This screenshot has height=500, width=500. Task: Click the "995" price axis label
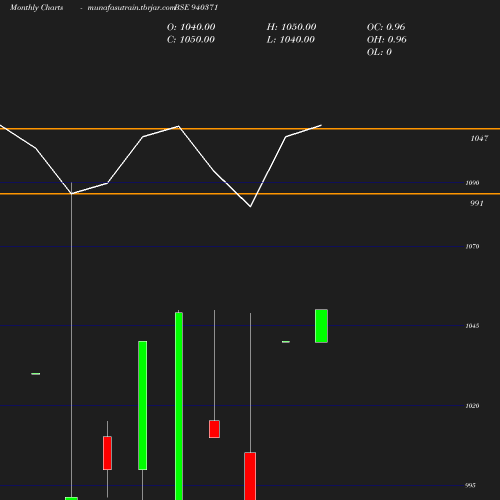(x=470, y=485)
